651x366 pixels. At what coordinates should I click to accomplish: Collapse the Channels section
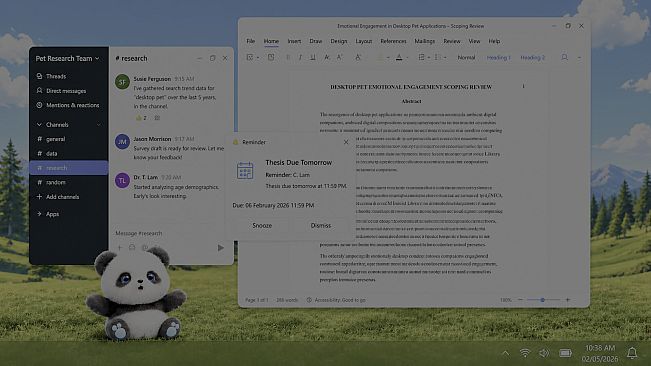point(39,124)
